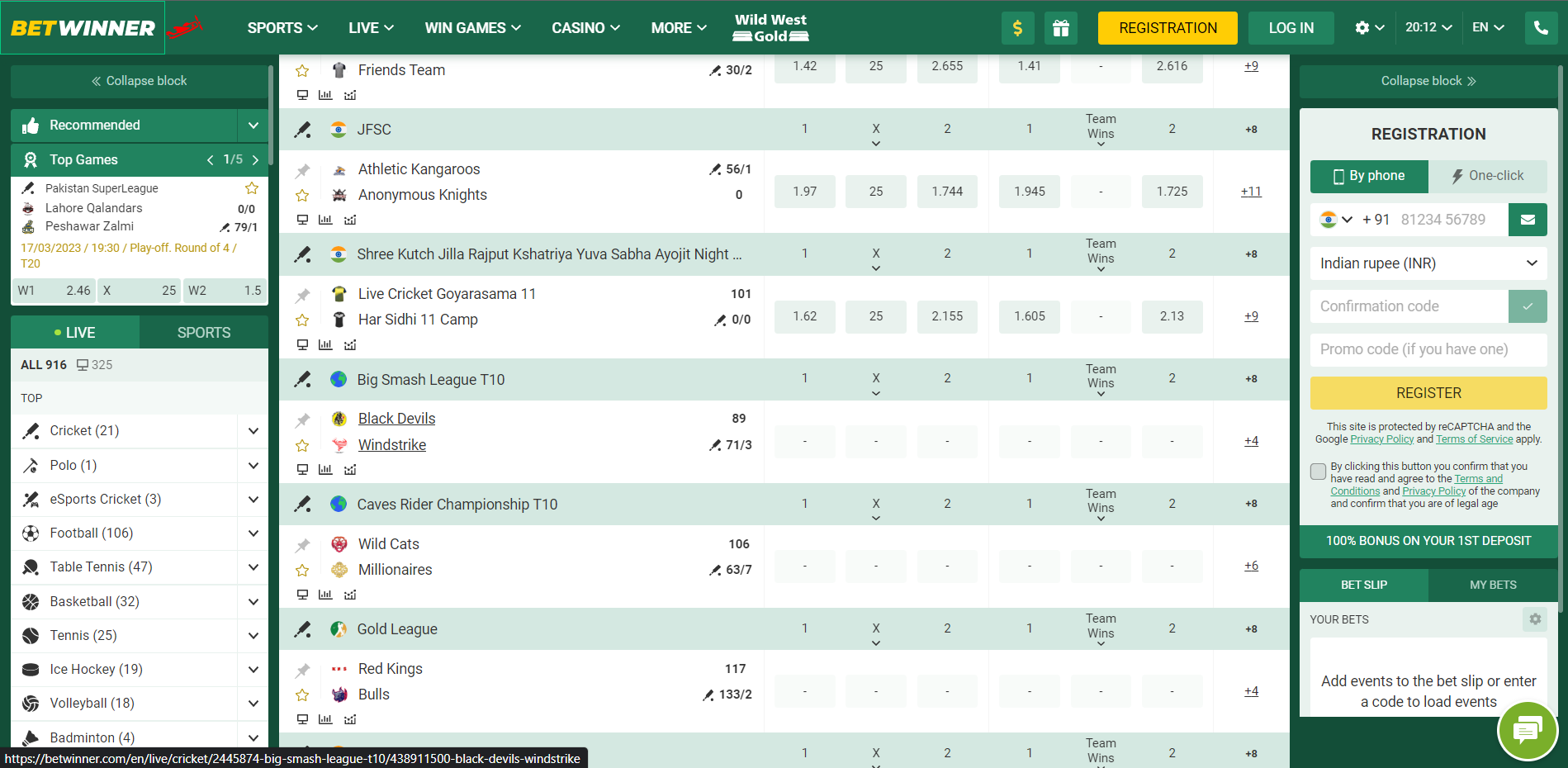The height and width of the screenshot is (768, 1568).
Task: Open 100% bonus on 1st deposit banner
Action: (1428, 541)
